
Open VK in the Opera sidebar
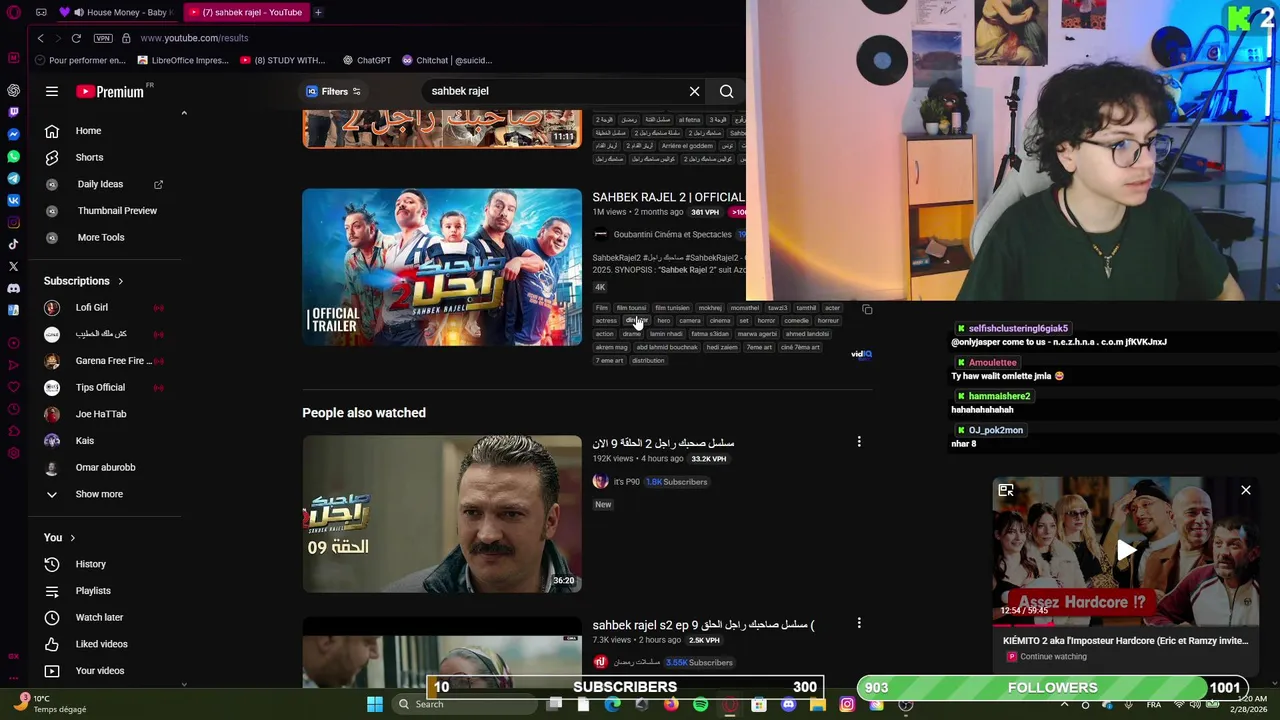click(x=13, y=200)
